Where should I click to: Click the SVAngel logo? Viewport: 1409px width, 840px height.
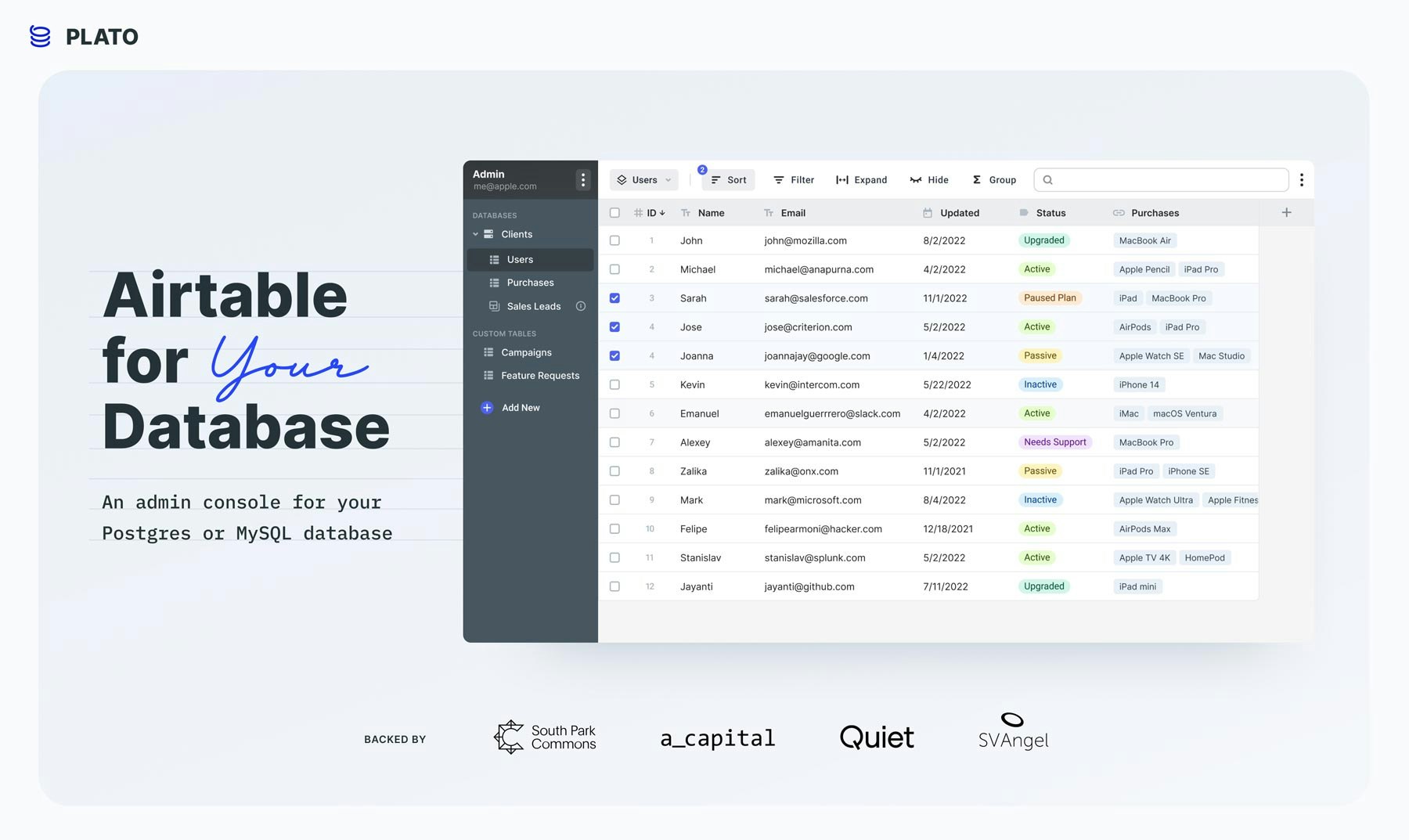(x=1013, y=731)
